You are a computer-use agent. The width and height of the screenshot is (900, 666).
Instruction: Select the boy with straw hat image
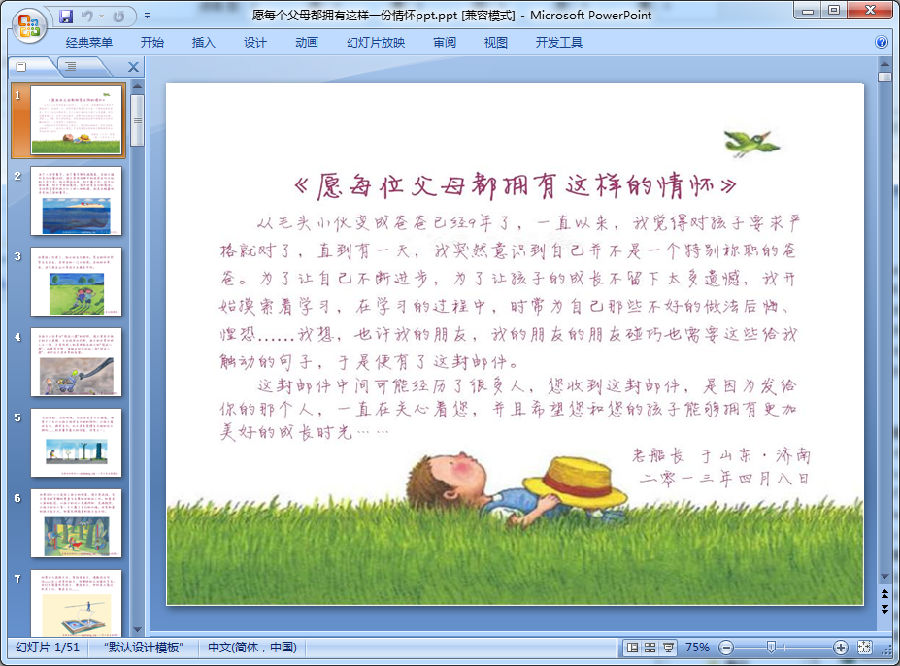pyautogui.click(x=517, y=488)
